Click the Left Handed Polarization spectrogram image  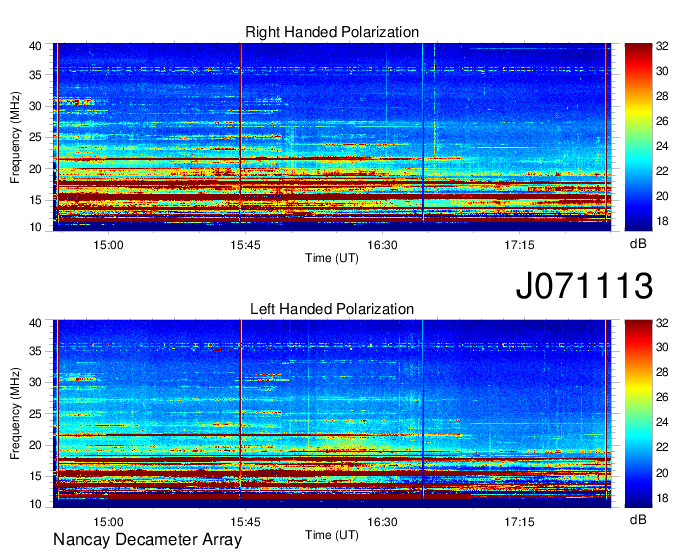332,414
